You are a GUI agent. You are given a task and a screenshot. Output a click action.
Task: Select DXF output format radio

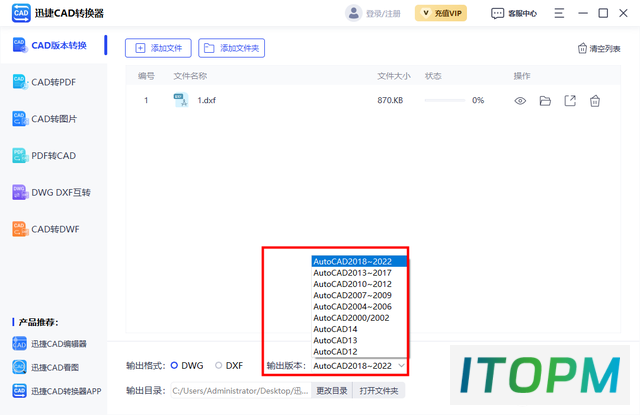219,366
